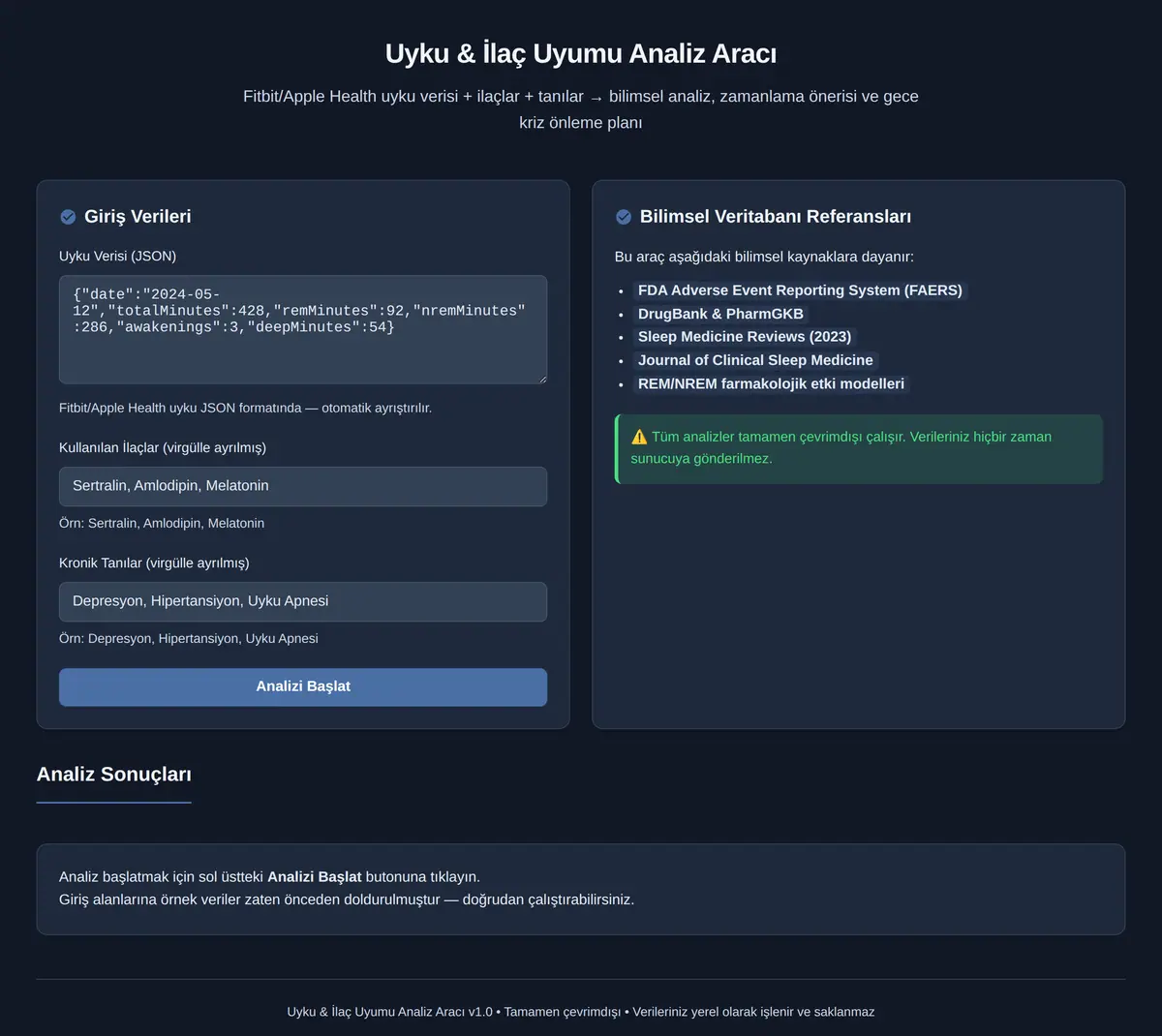This screenshot has height=1036, width=1162.
Task: Click the 'Uyku & İlaç Uyumu Analiz Aracı' title
Action: pyautogui.click(x=581, y=53)
